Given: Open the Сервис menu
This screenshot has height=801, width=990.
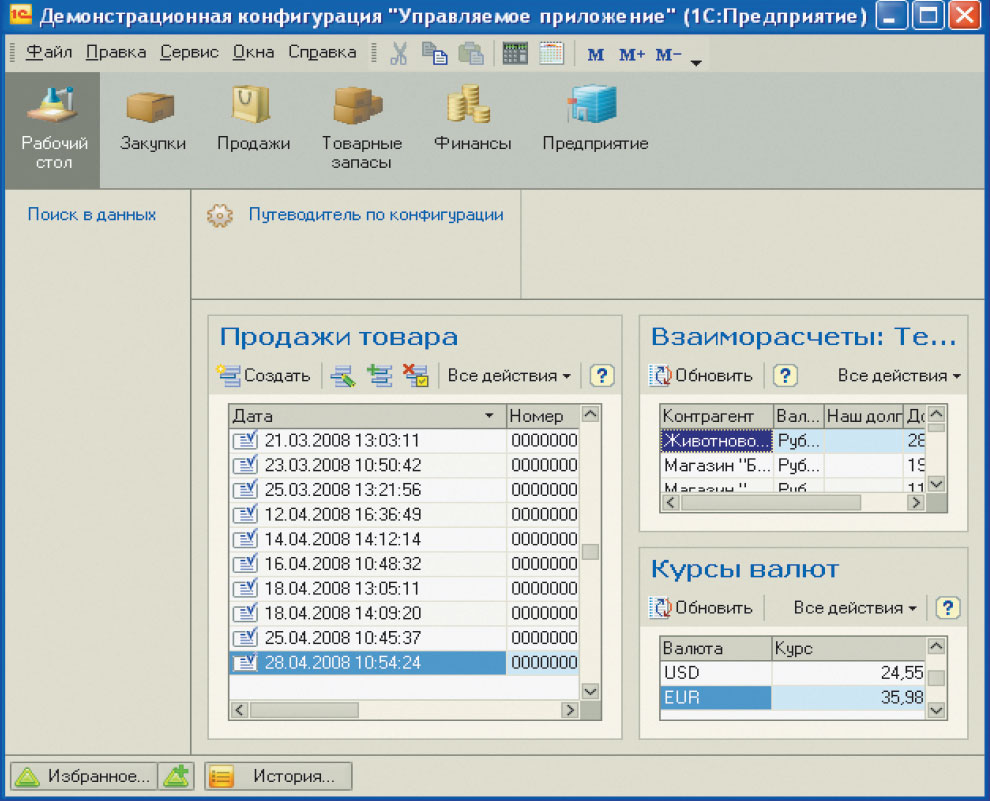Looking at the screenshot, I should click(189, 52).
